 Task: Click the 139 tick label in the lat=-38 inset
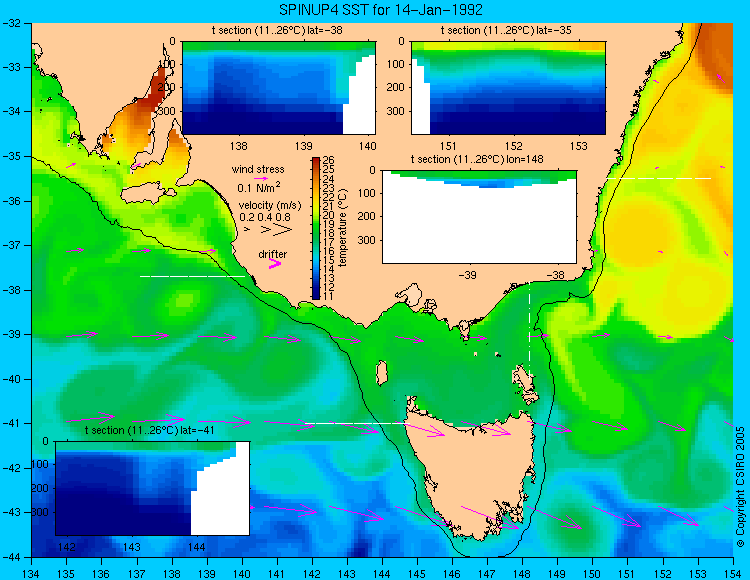[303, 146]
